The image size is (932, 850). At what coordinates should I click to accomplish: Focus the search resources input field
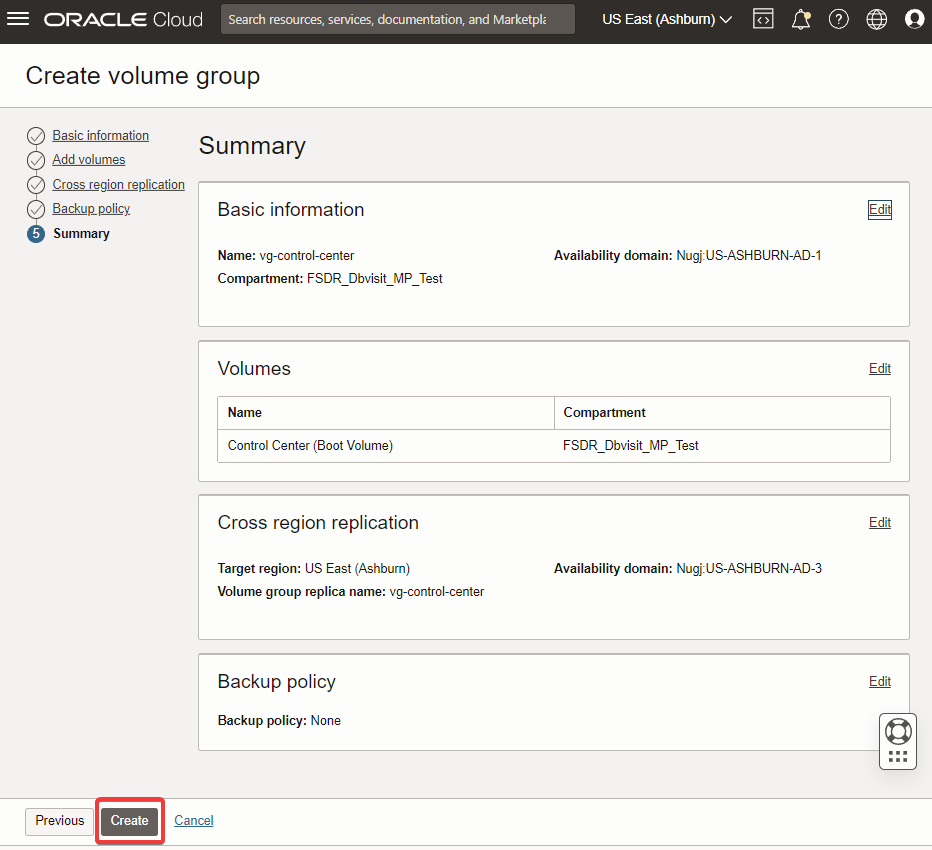tap(398, 20)
